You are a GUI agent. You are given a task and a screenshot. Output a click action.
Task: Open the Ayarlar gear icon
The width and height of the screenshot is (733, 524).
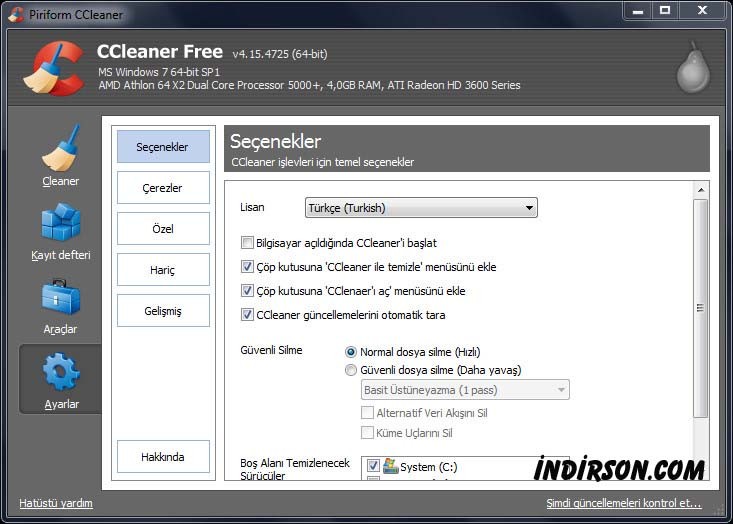[61, 372]
